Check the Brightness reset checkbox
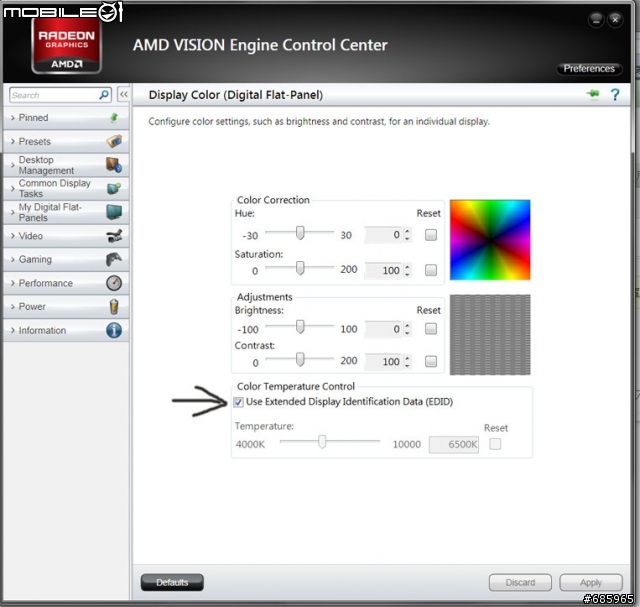Screen dimensions: 640x607 click(x=431, y=329)
